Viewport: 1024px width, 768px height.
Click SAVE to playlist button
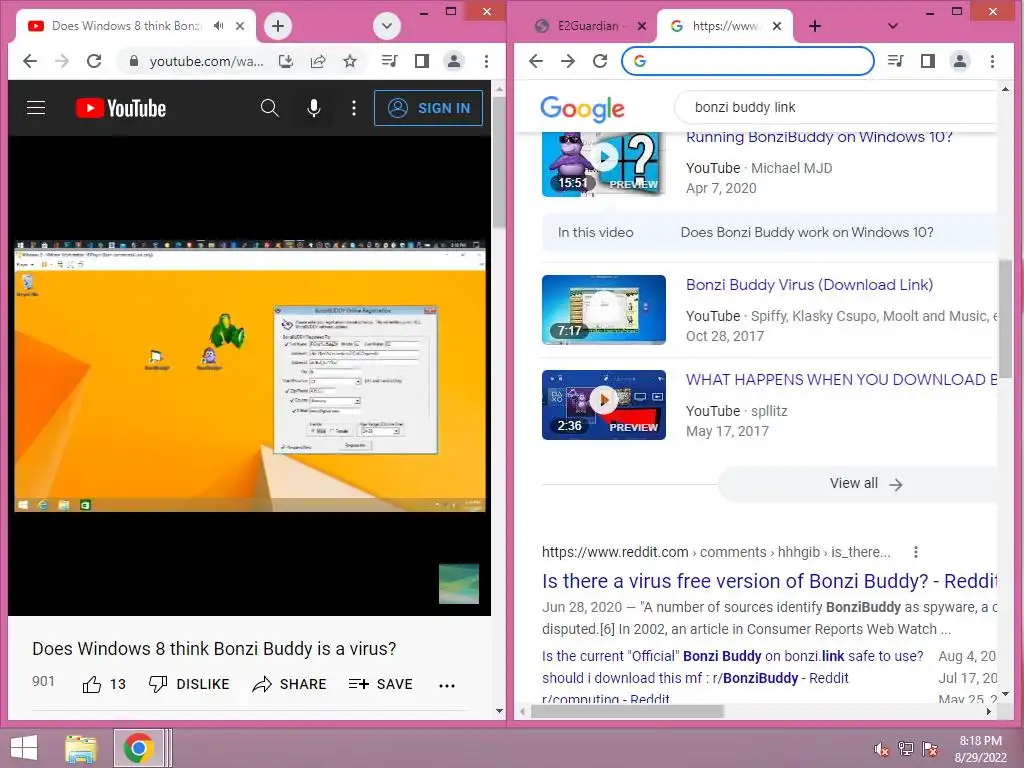(381, 684)
